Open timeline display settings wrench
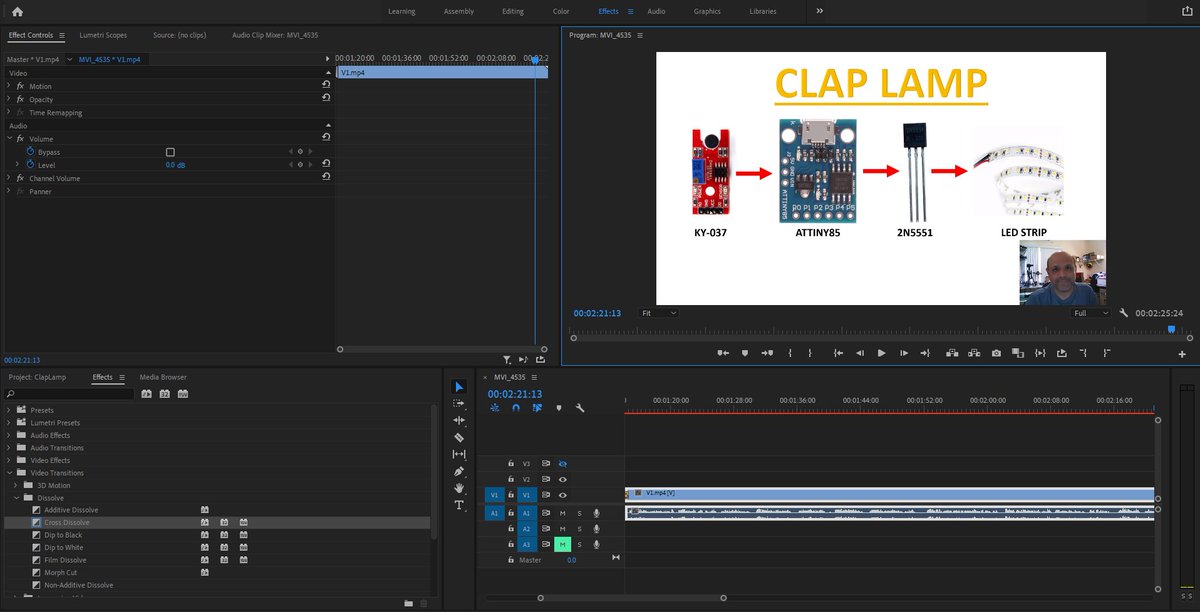 (x=579, y=408)
